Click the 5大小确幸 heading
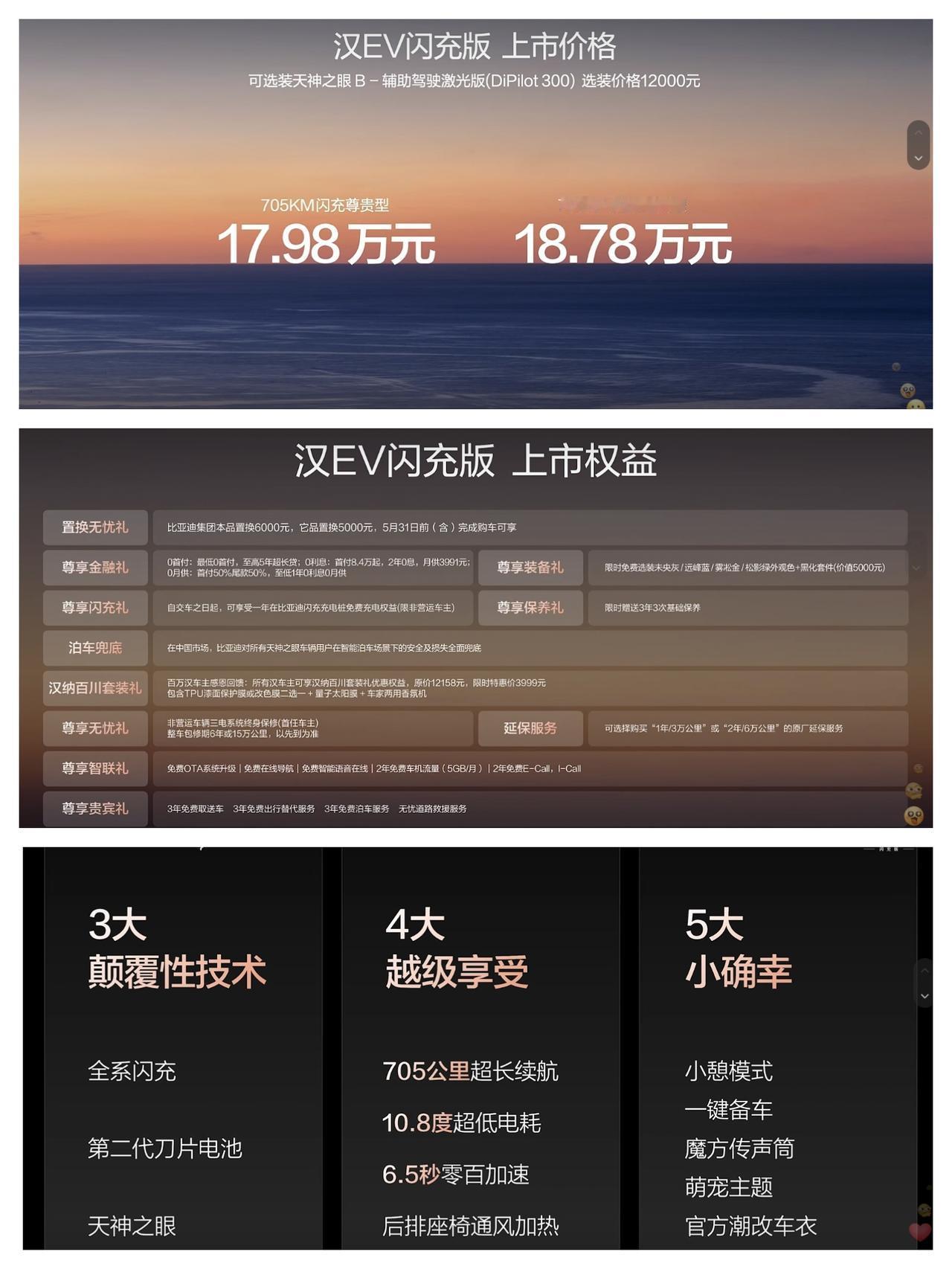 739,948
